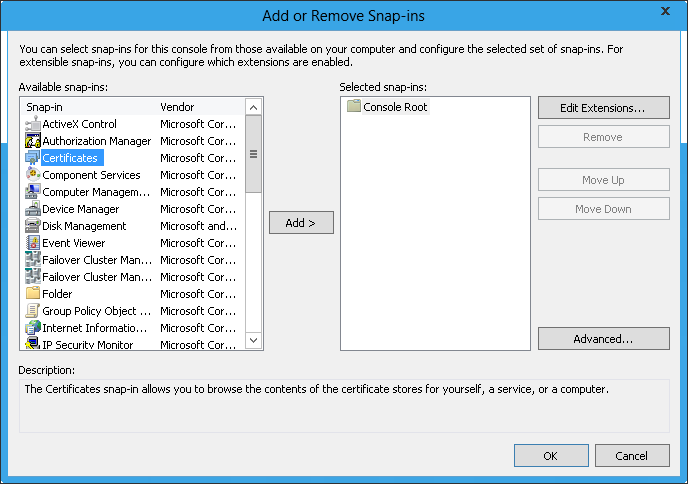Cancel the snap-ins dialog
688x484 pixels.
[632, 456]
